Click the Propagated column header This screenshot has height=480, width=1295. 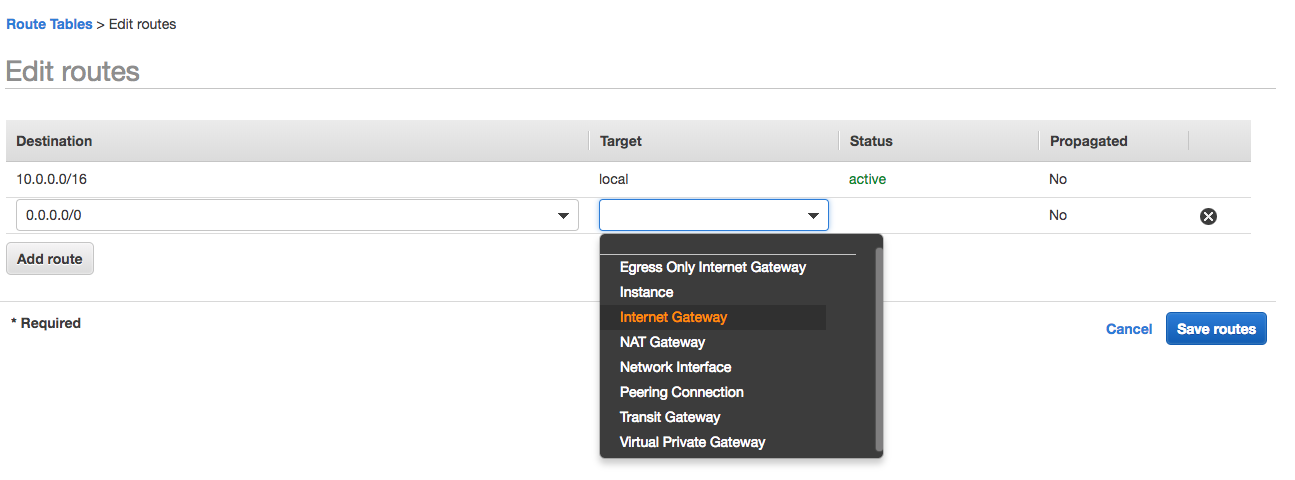1088,141
